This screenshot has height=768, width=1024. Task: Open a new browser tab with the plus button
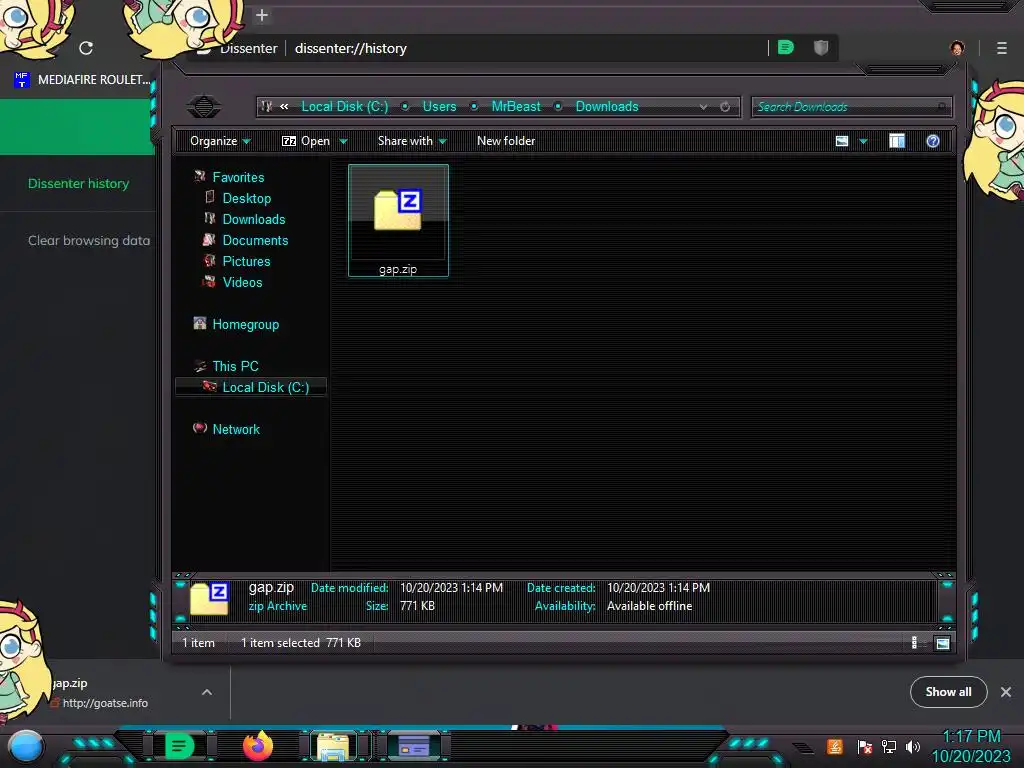tap(262, 15)
